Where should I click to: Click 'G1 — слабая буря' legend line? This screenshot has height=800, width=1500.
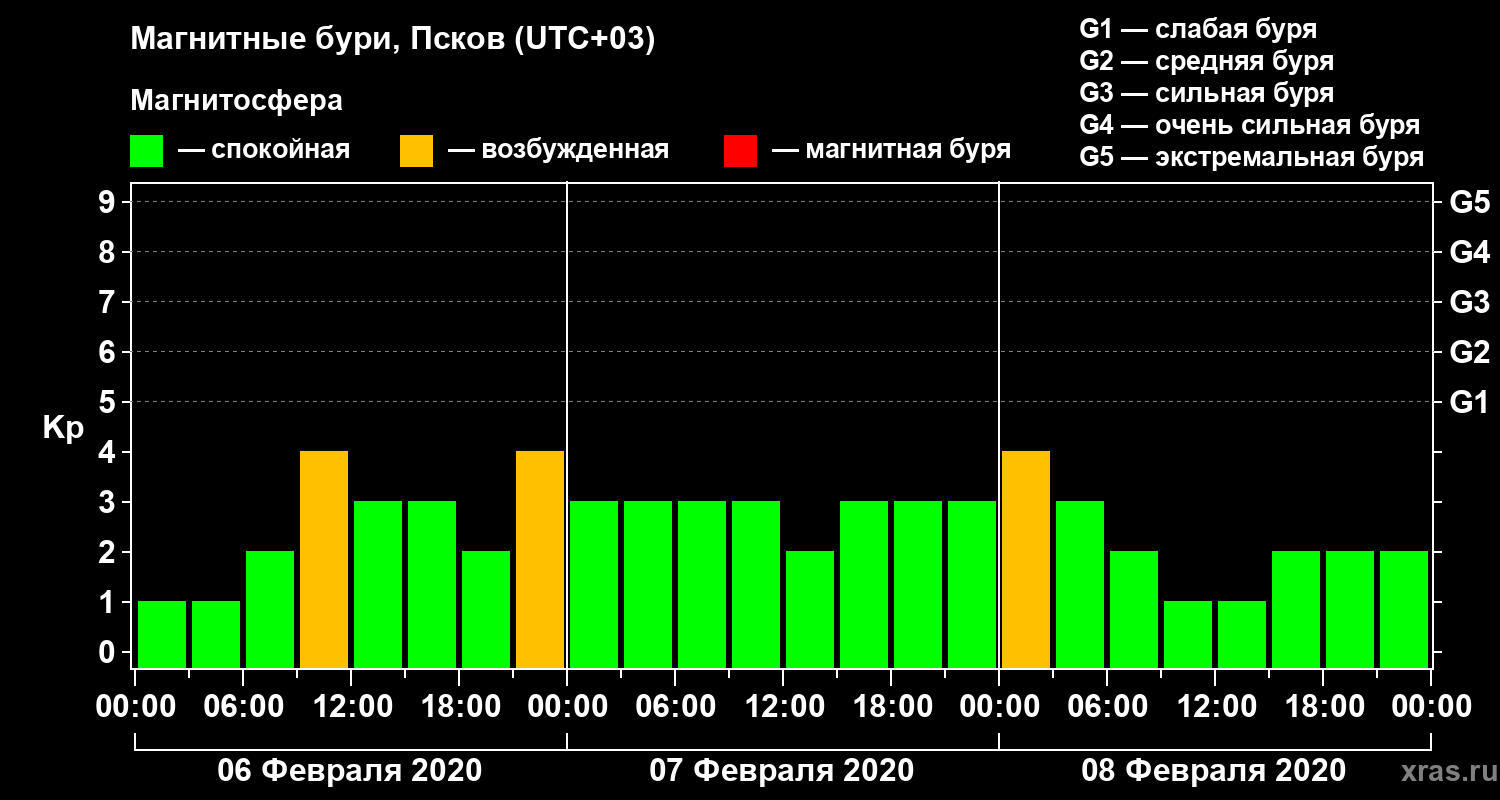pyautogui.click(x=1198, y=29)
